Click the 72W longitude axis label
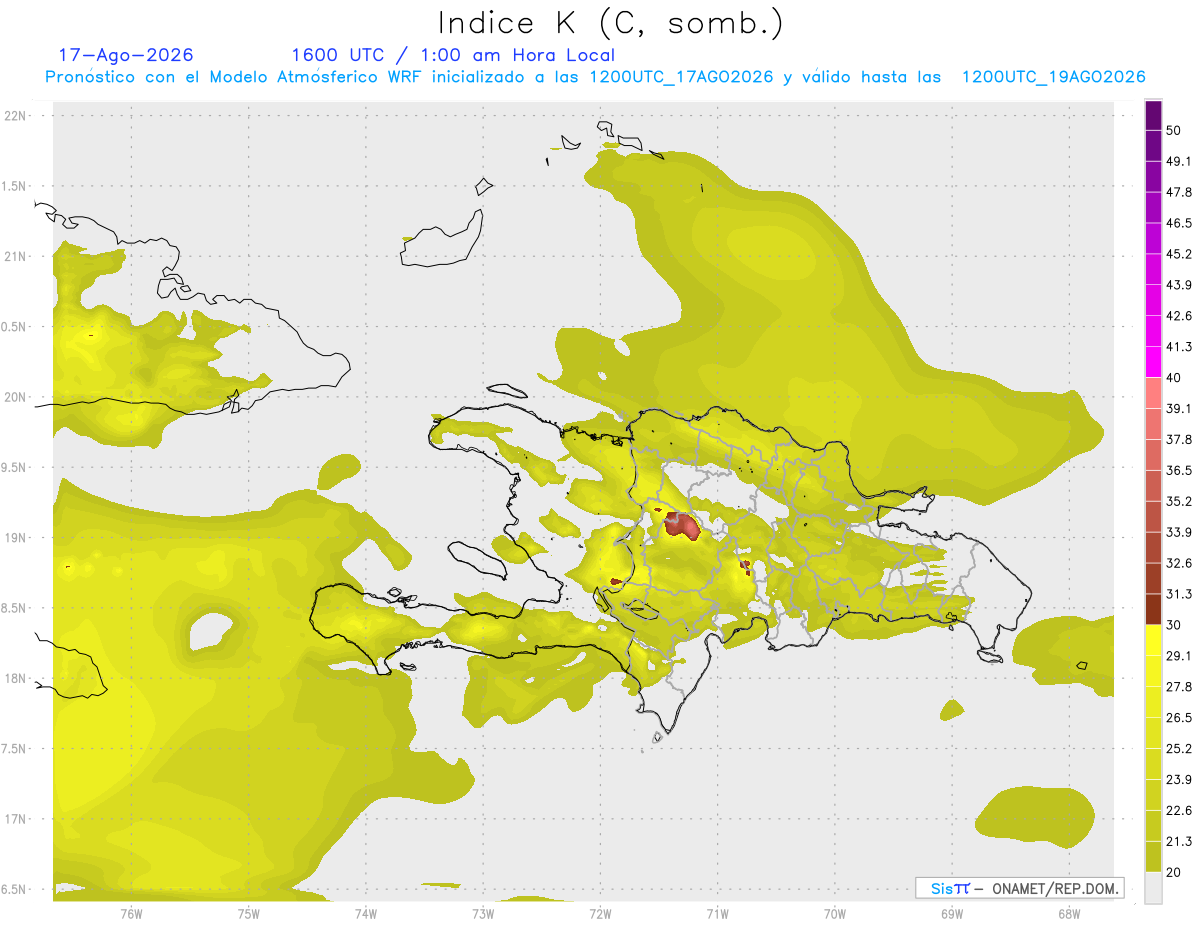1200x927 pixels. [600, 913]
